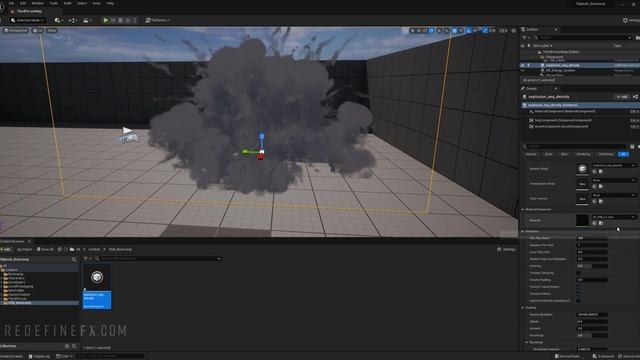The image size is (640, 360).
Task: Activate the Scale viewport tool
Action: 432,31
